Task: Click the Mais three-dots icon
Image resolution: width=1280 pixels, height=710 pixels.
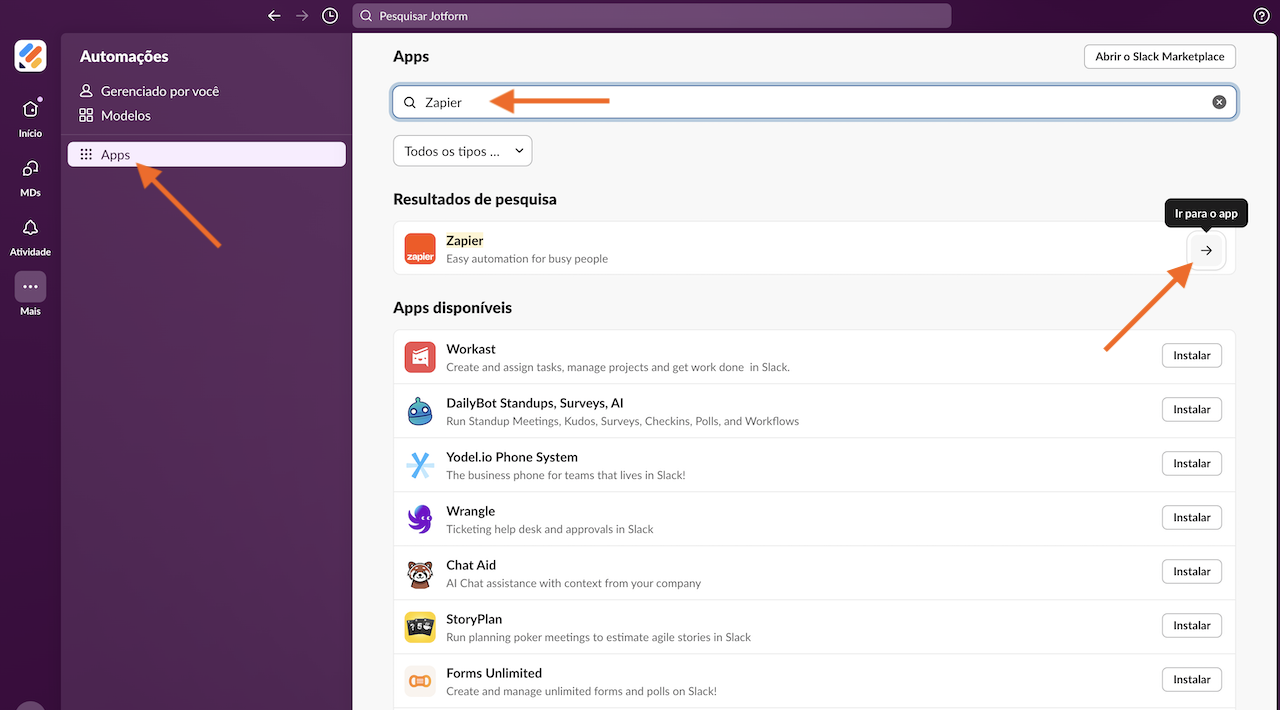Action: point(30,287)
